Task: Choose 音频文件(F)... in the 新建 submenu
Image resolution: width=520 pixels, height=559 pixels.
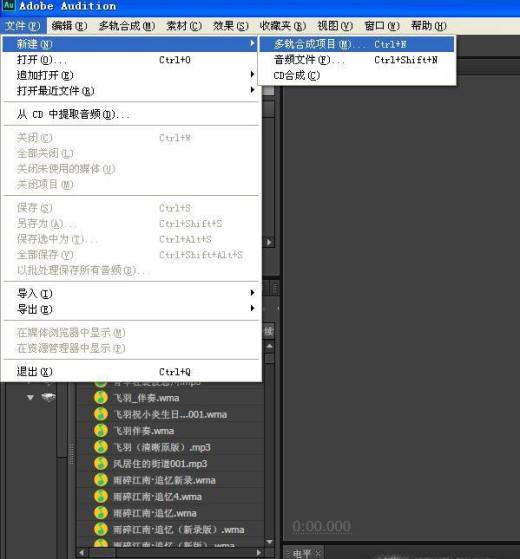Action: [x=356, y=60]
